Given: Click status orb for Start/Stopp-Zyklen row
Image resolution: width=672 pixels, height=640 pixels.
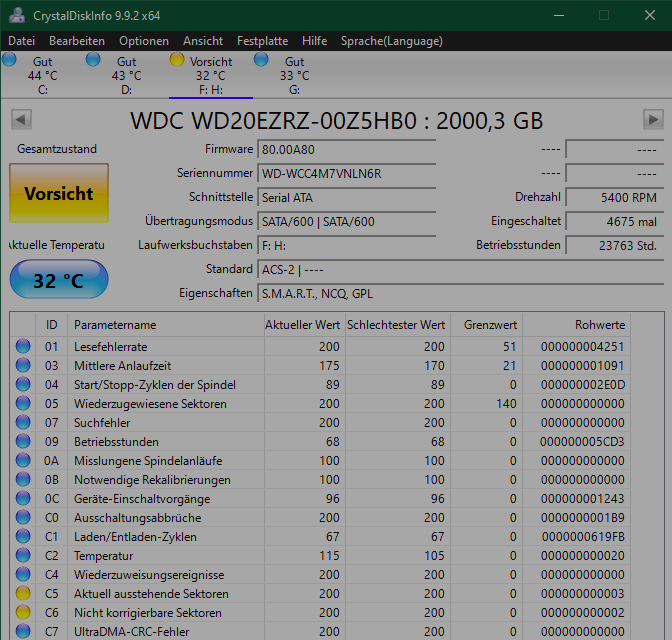Looking at the screenshot, I should 23,385.
